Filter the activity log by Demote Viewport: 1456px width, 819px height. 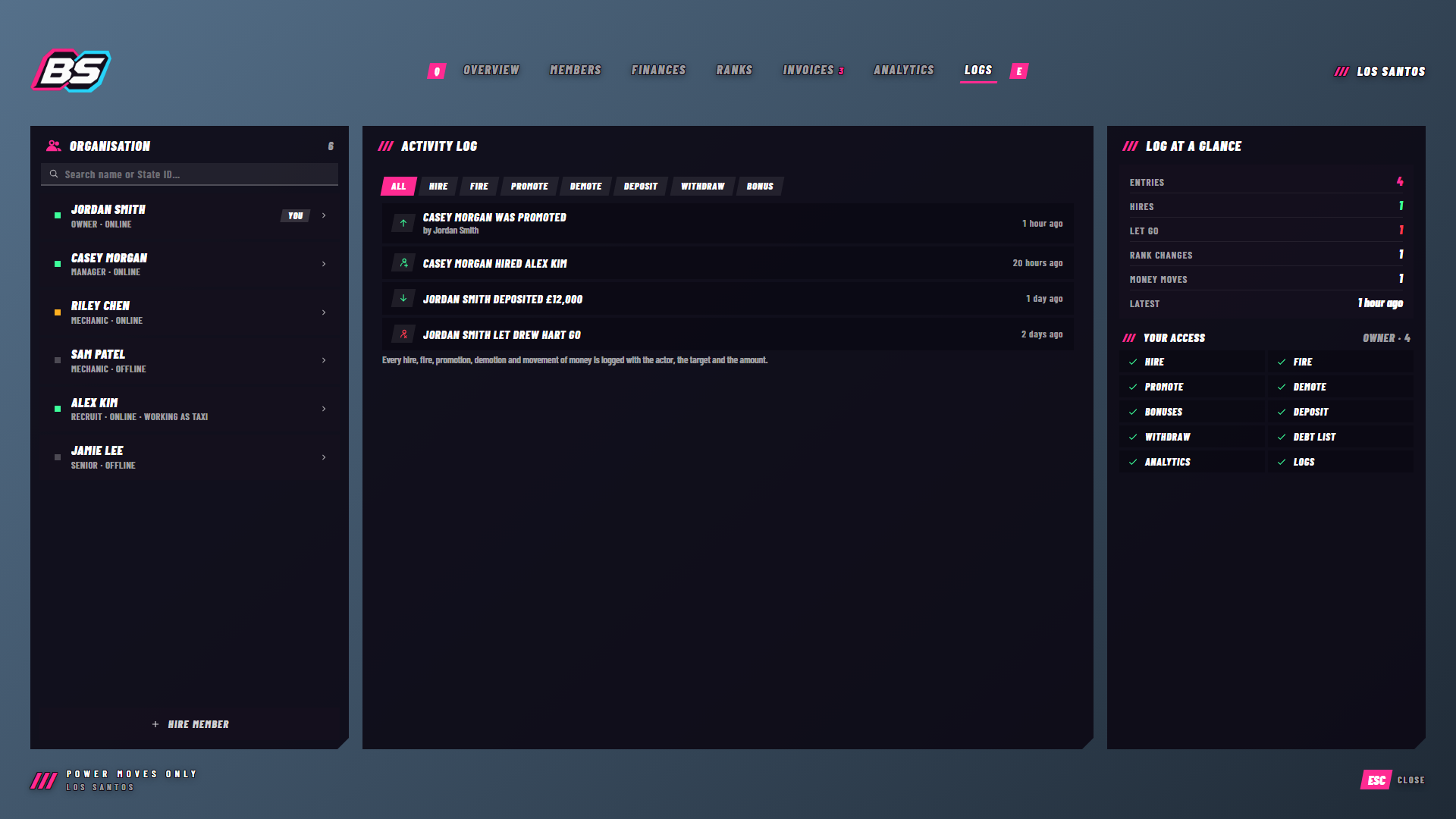pyautogui.click(x=586, y=186)
